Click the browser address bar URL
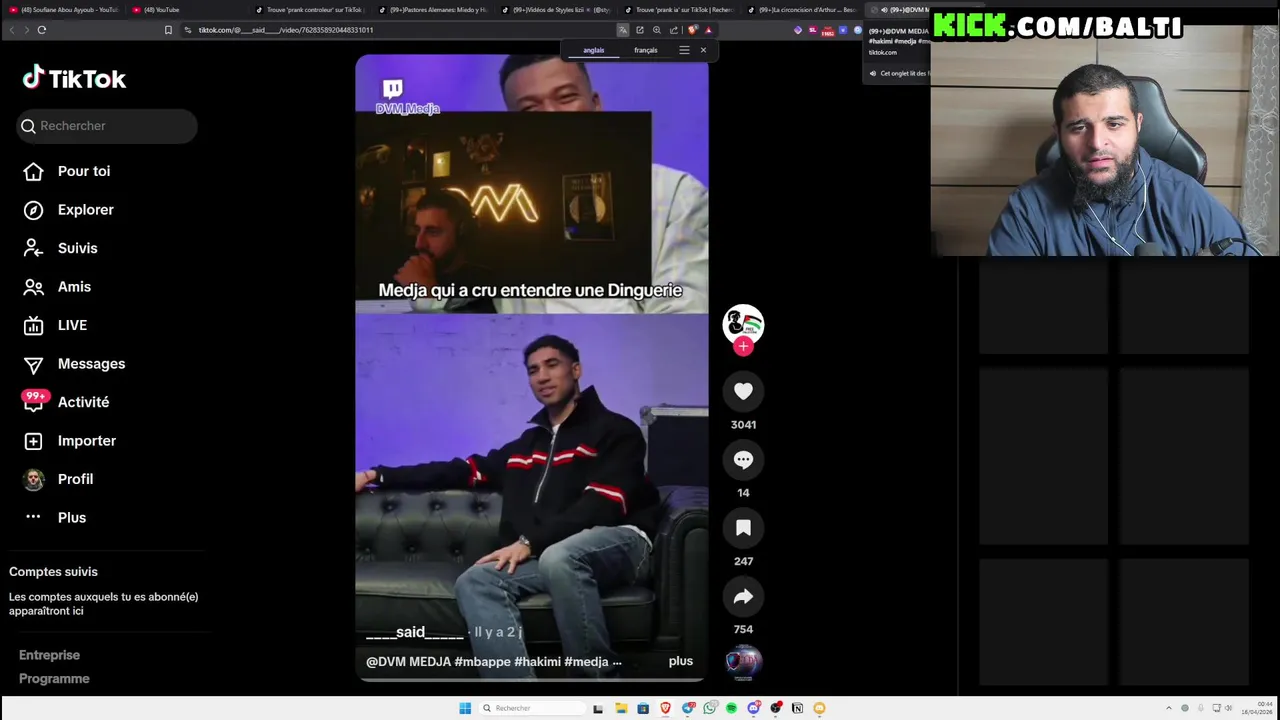1280x720 pixels. click(285, 30)
